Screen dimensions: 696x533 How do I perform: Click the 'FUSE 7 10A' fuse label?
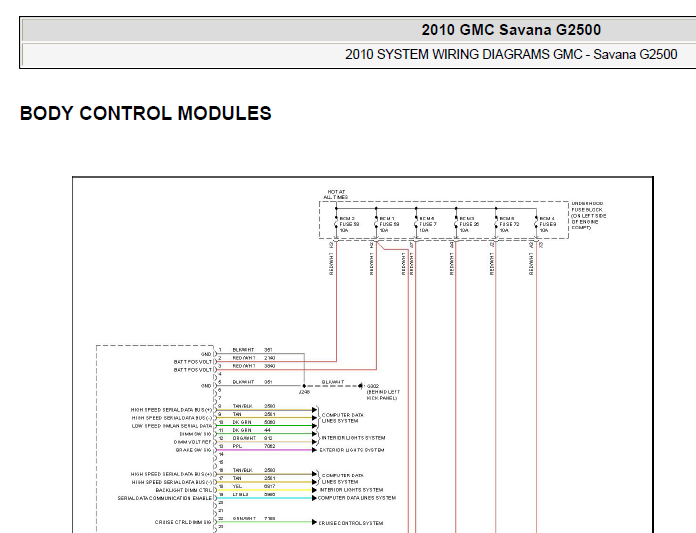pos(428,227)
